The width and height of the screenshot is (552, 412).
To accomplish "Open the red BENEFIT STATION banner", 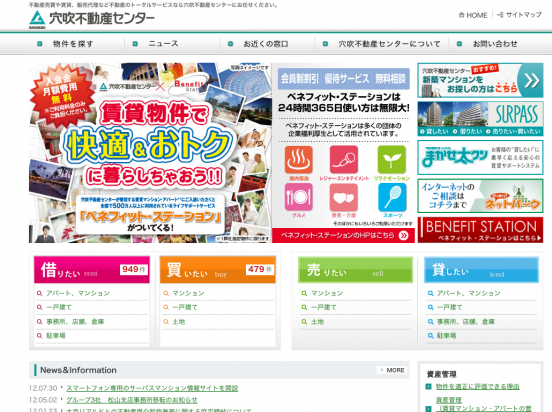I will pyautogui.click(x=480, y=230).
